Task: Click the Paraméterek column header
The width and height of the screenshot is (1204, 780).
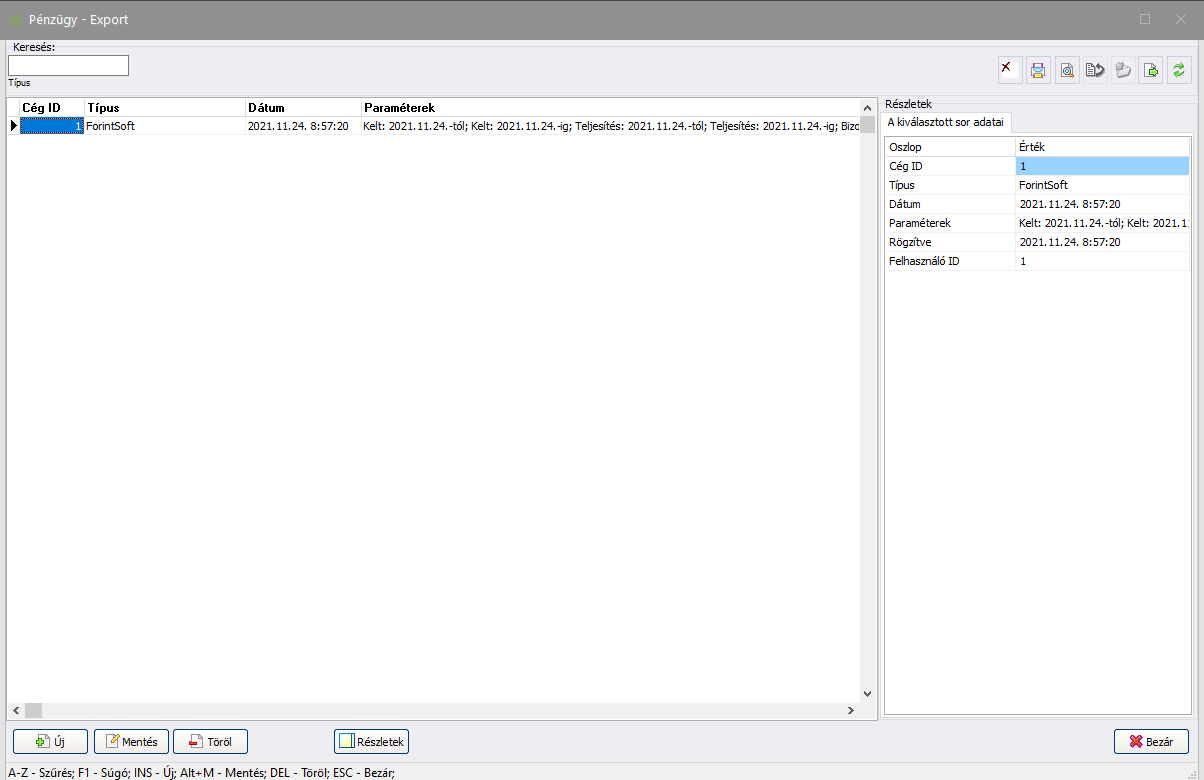Action: [608, 107]
